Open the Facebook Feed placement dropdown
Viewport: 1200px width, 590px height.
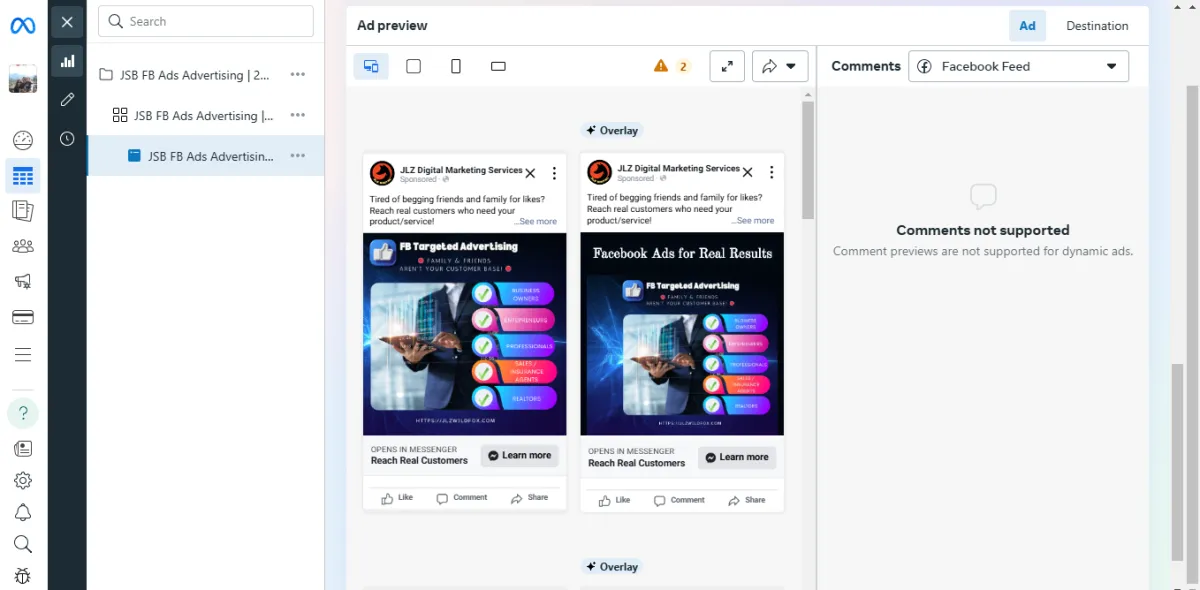(1018, 66)
